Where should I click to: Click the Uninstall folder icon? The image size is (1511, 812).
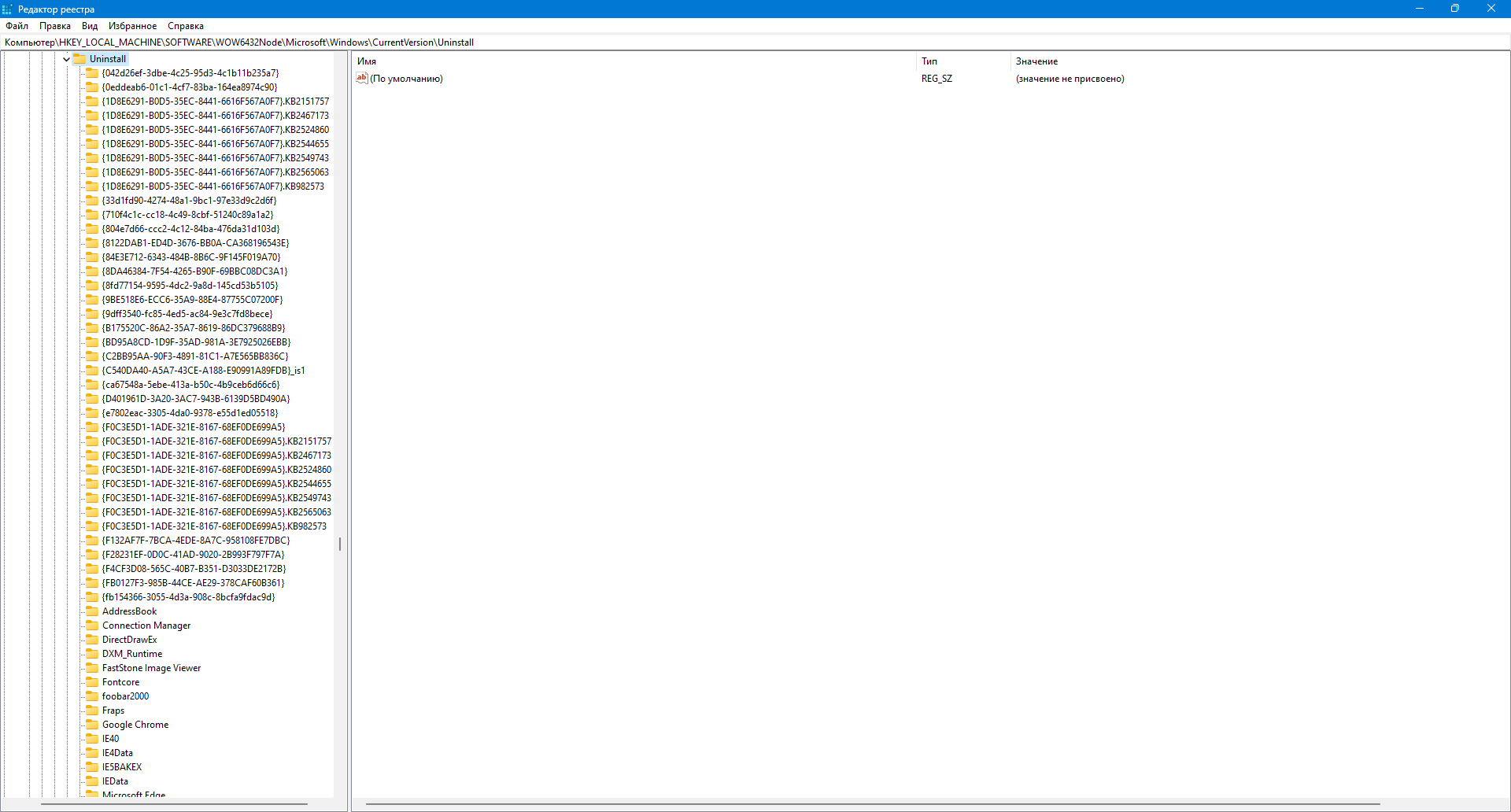[x=79, y=59]
